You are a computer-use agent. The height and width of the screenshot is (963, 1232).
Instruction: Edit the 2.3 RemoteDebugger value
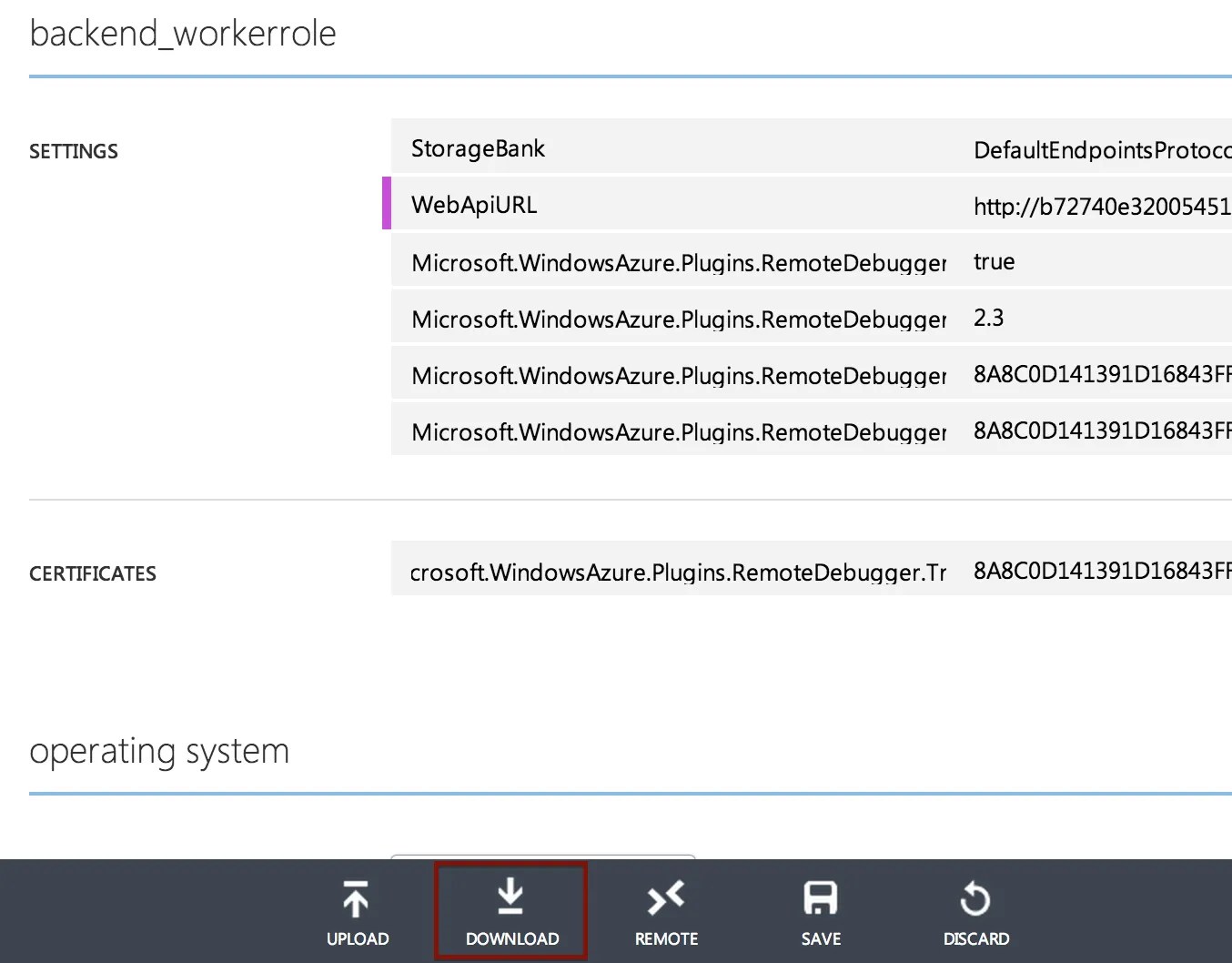pyautogui.click(x=989, y=318)
